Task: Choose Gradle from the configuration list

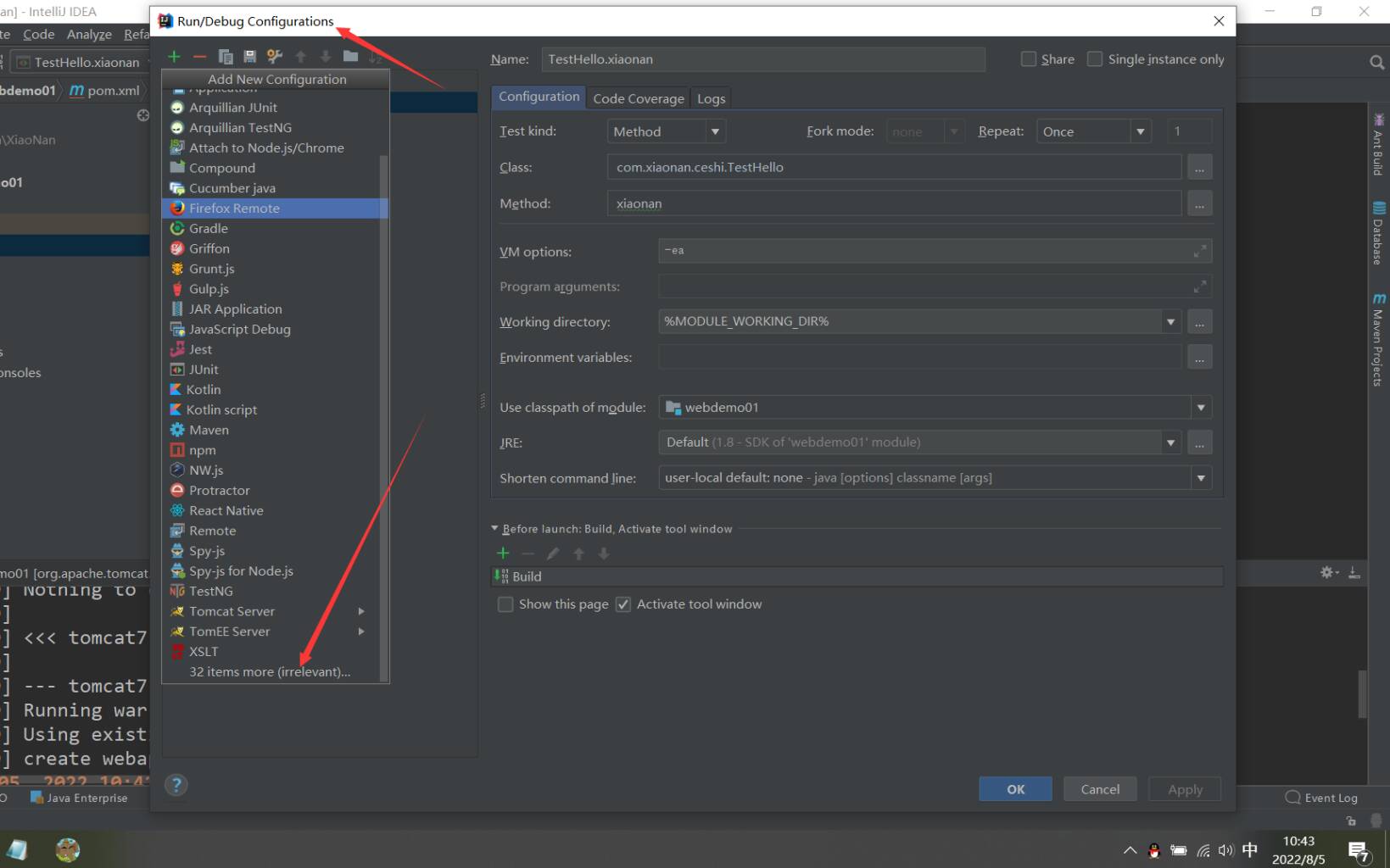Action: (275, 229)
